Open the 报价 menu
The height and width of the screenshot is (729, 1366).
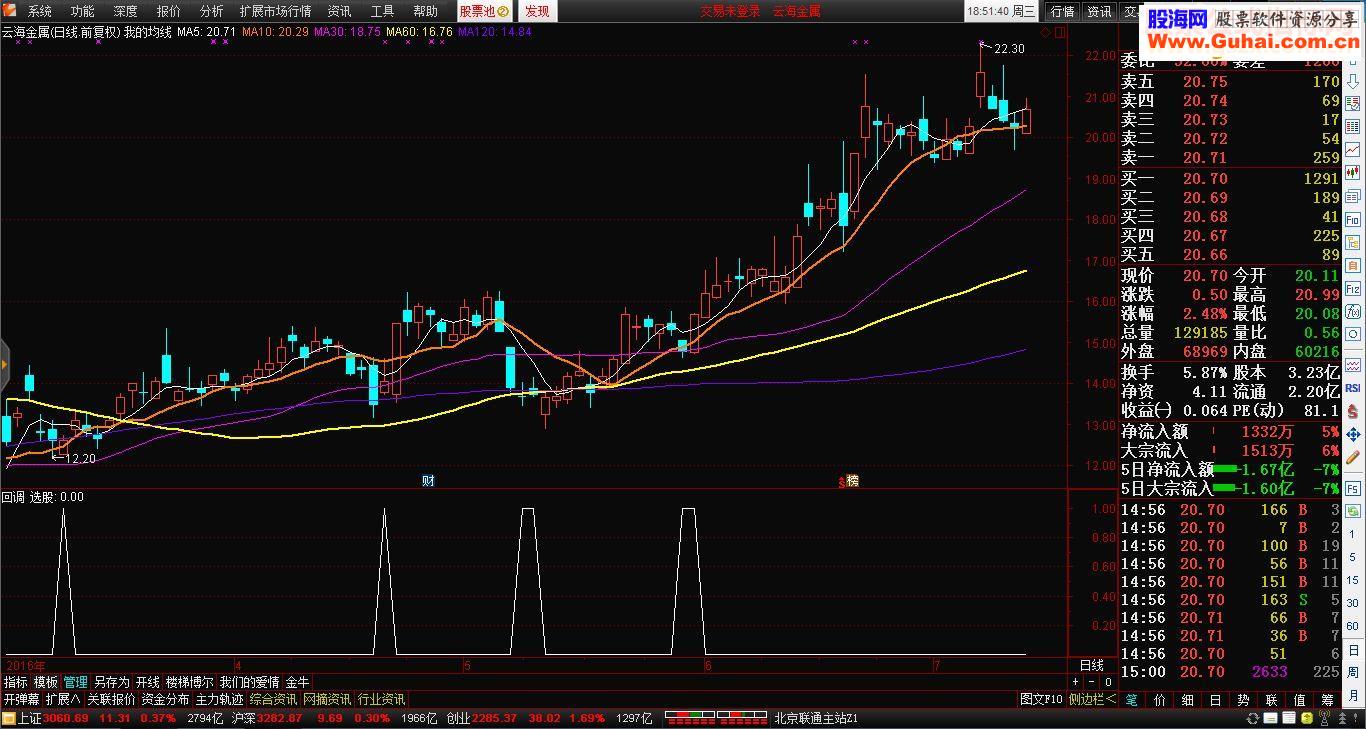pyautogui.click(x=169, y=11)
